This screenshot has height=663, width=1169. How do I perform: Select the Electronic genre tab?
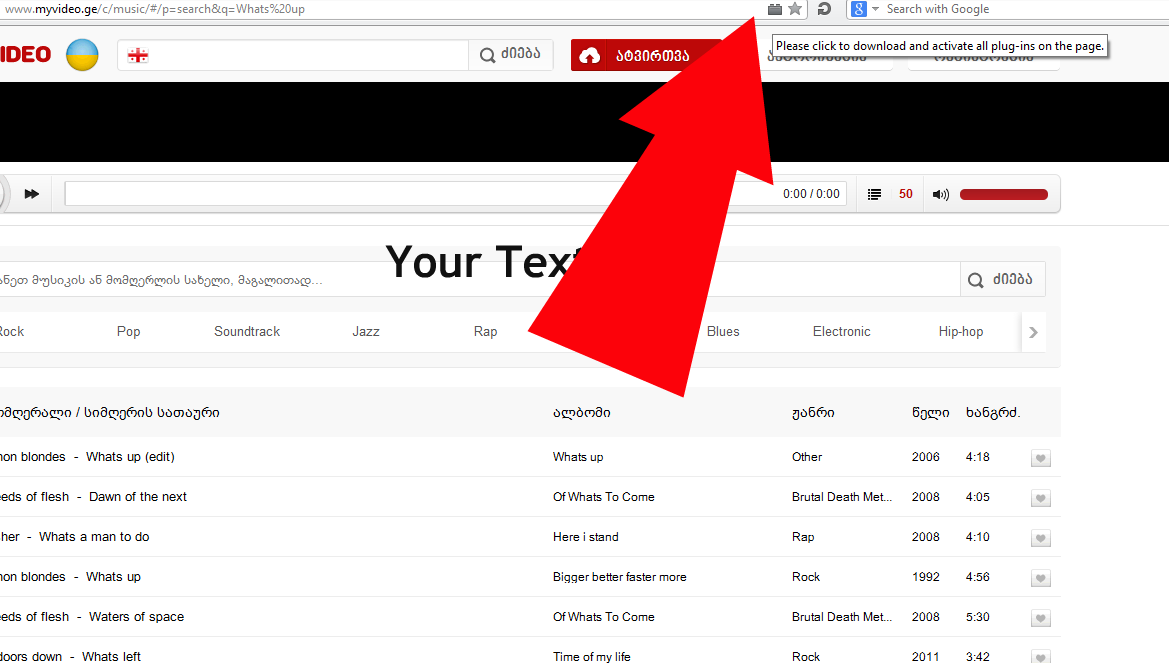[842, 332]
